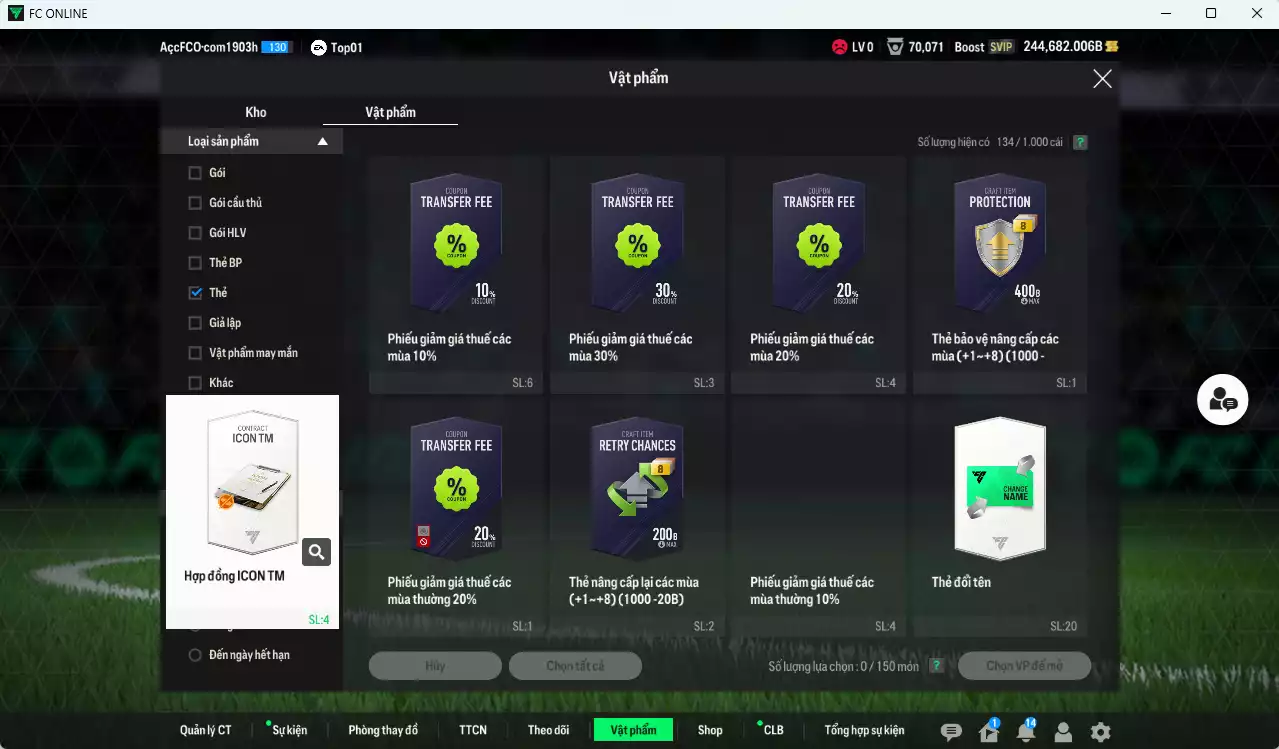The image size is (1279, 749).
Task: Click the quantity label SL:6
Action: pyautogui.click(x=522, y=383)
